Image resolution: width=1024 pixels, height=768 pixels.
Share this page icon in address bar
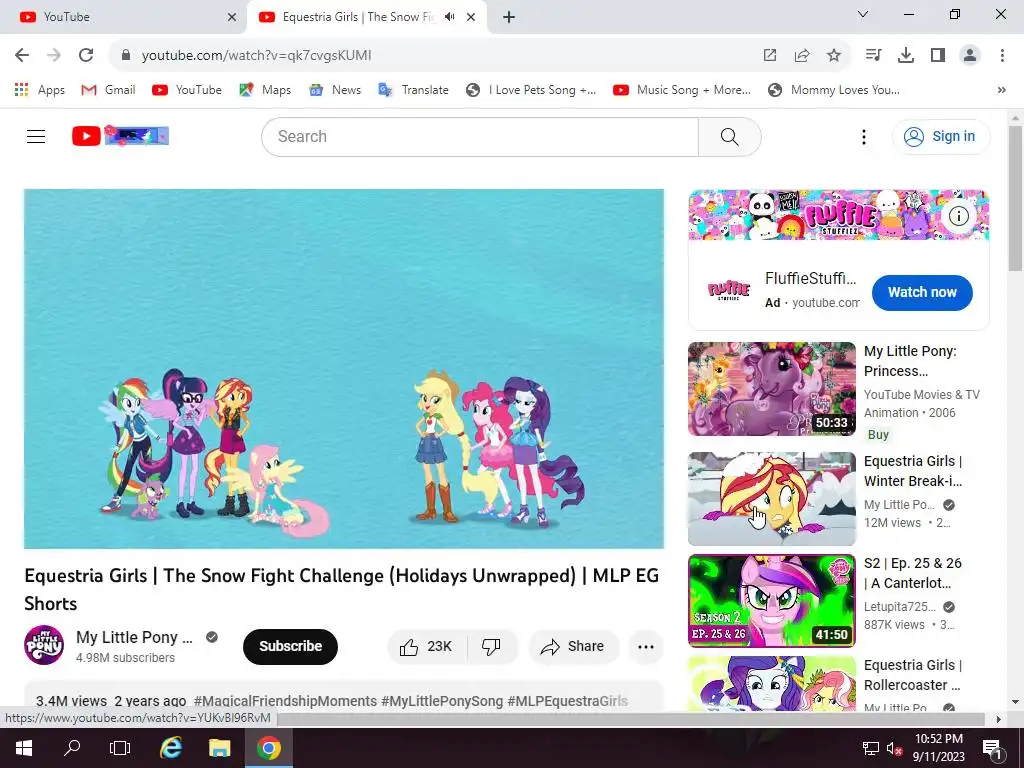pos(802,56)
